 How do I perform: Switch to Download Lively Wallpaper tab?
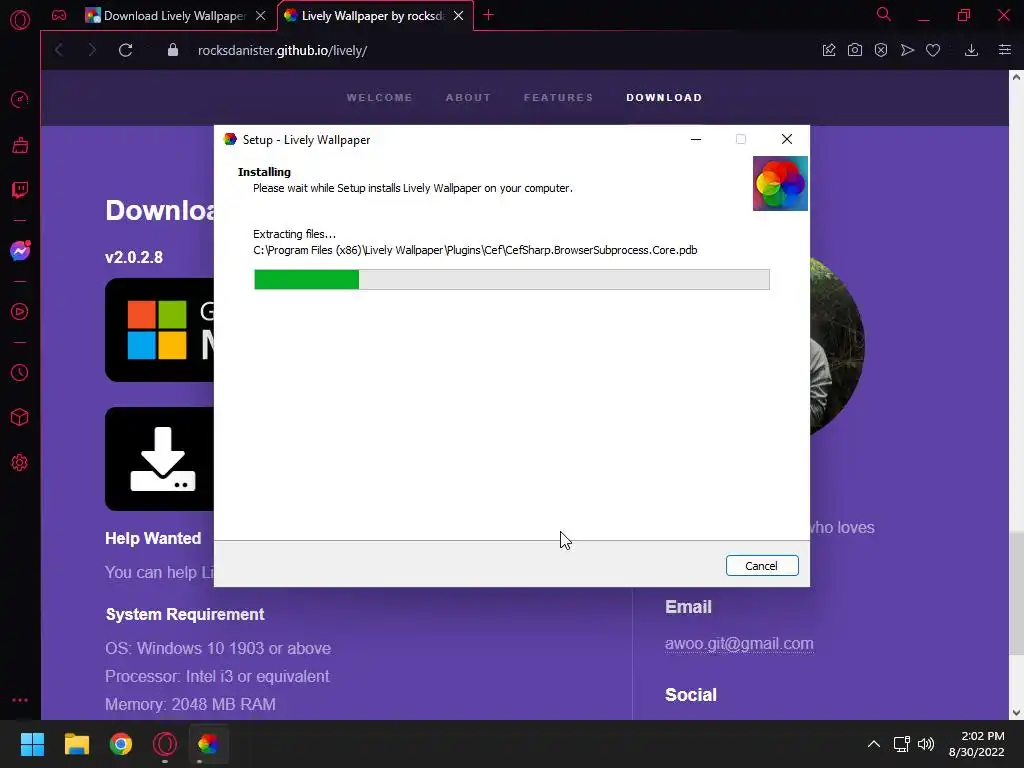click(167, 16)
